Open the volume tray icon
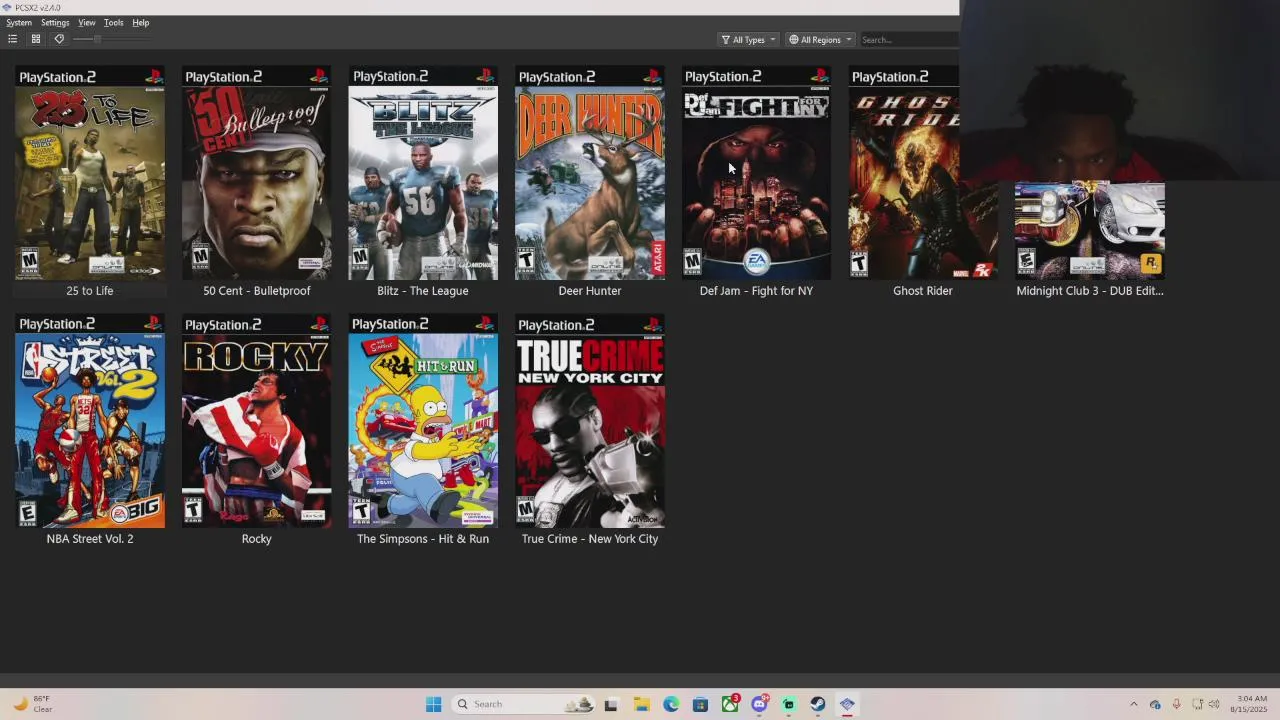 point(1214,704)
